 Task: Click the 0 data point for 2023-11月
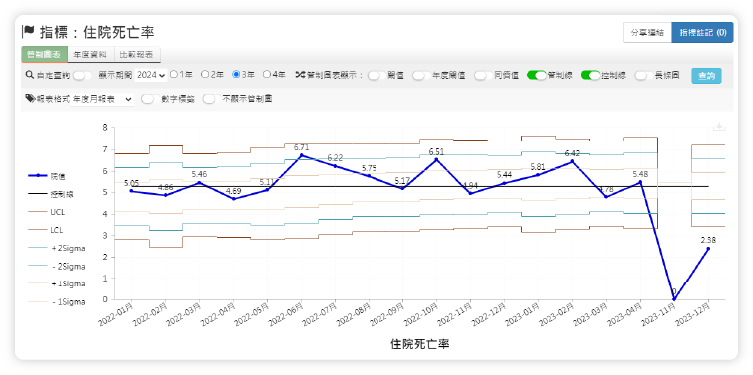[674, 299]
